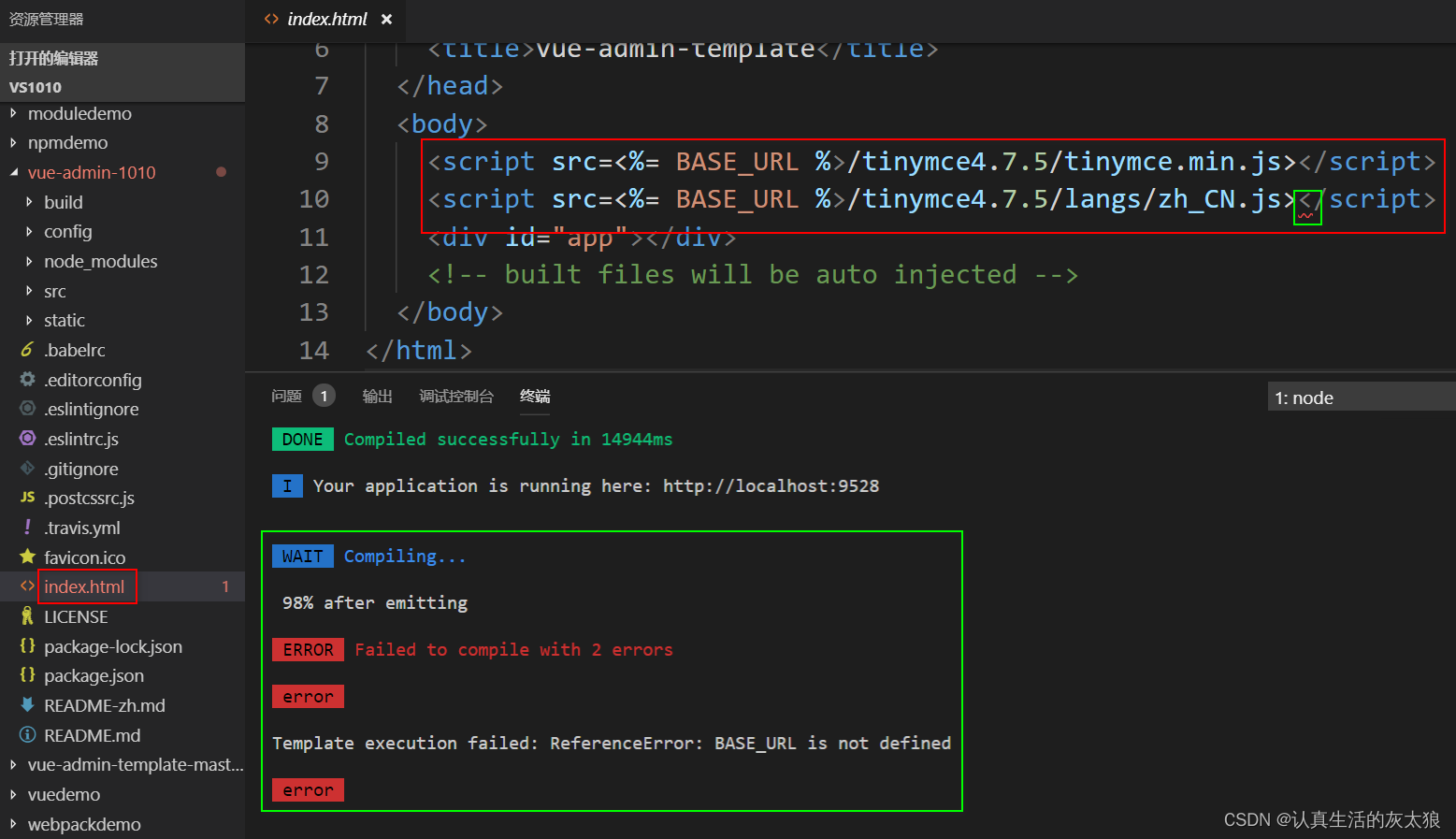Click the .eslintignore file icon

click(x=27, y=409)
